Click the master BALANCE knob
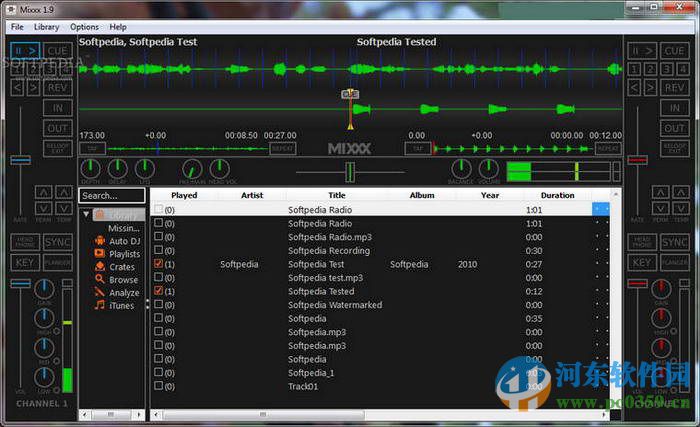 click(x=461, y=169)
